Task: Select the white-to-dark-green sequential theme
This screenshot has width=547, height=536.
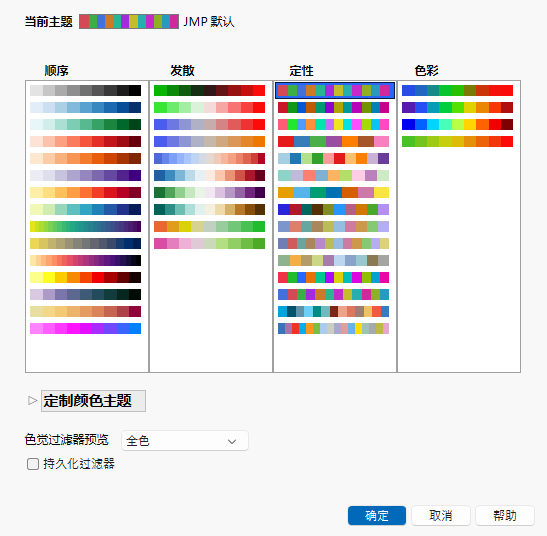Action: tap(85, 125)
